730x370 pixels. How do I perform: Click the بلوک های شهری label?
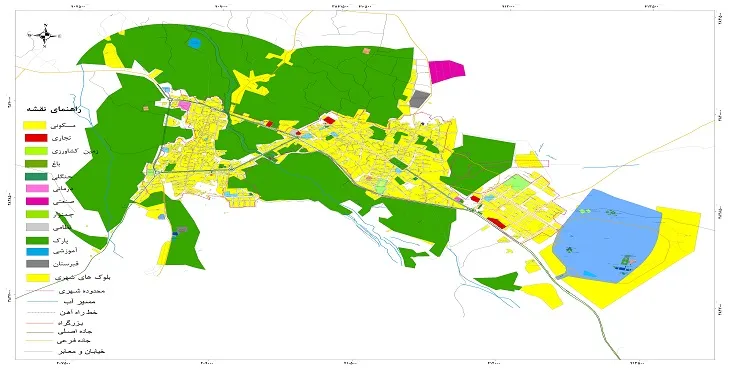tap(82, 277)
